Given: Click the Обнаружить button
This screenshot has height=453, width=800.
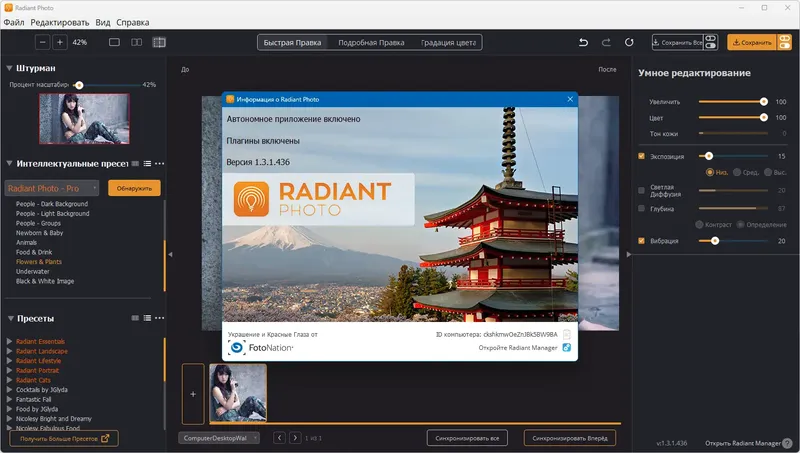Looking at the screenshot, I should tap(134, 188).
